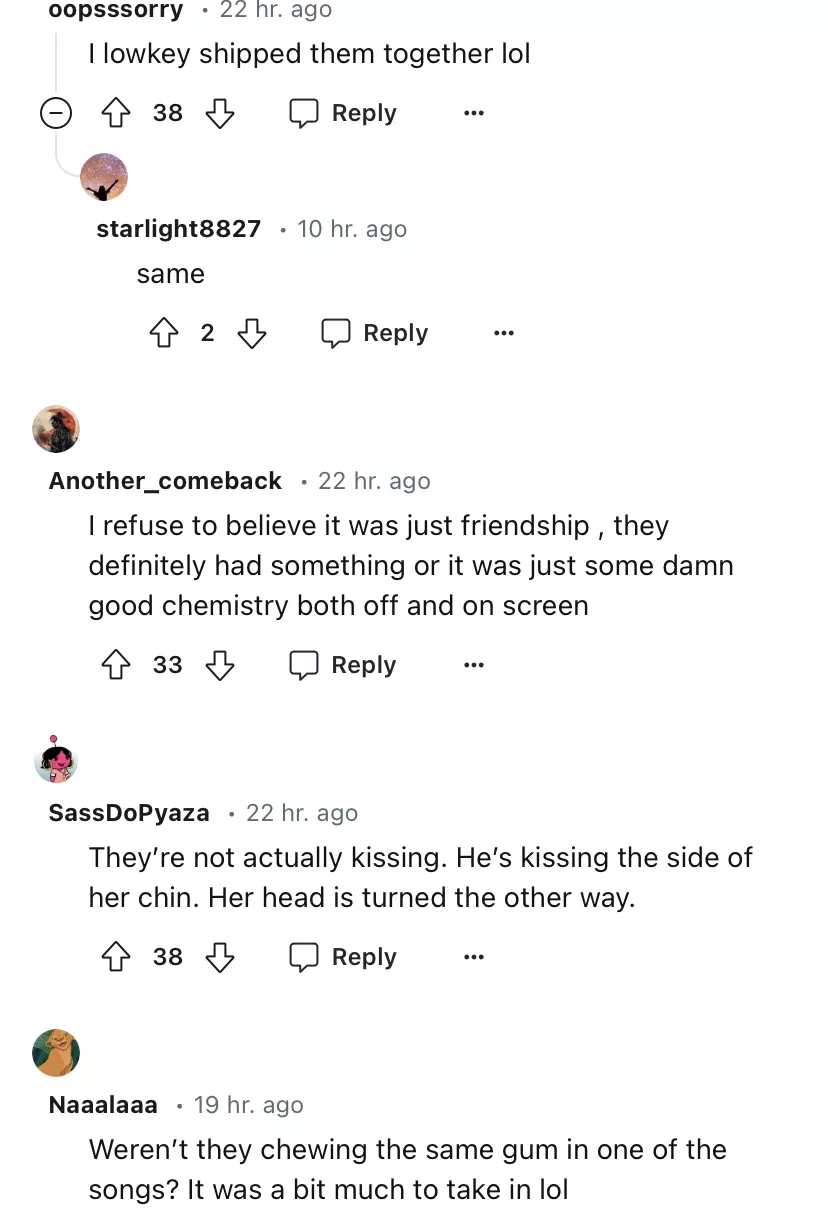The image size is (828, 1211).
Task: Upvote starlight8827's 'same' comment
Action: 163,333
